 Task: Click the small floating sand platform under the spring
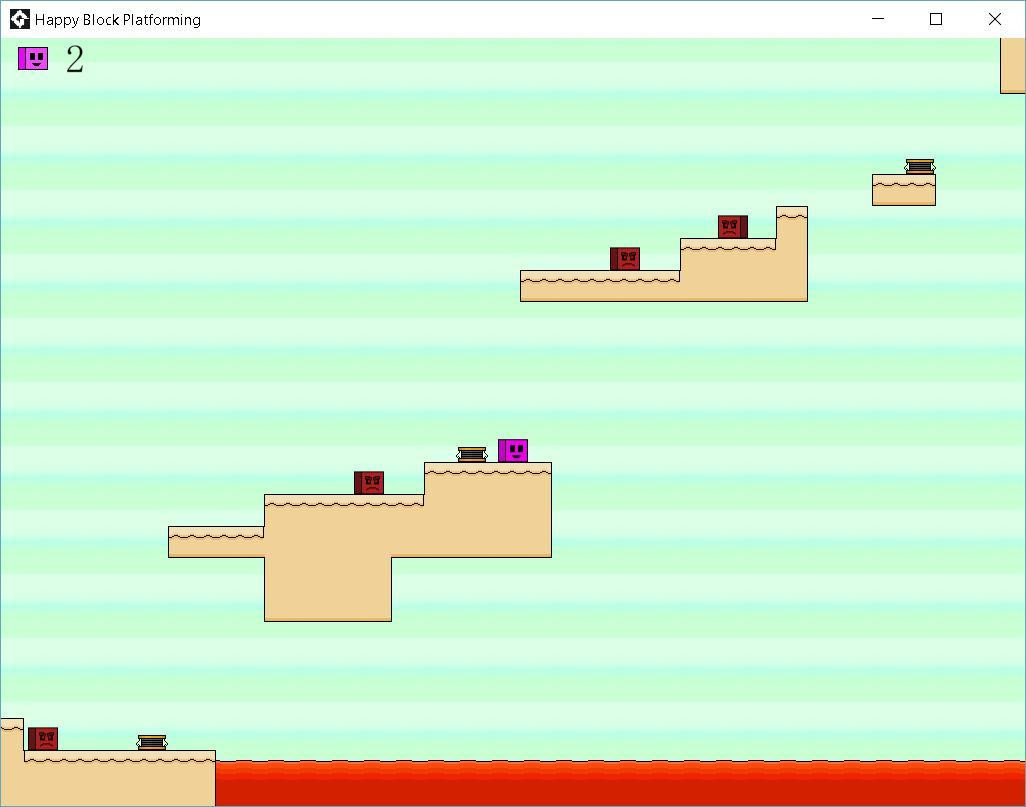pos(904,190)
